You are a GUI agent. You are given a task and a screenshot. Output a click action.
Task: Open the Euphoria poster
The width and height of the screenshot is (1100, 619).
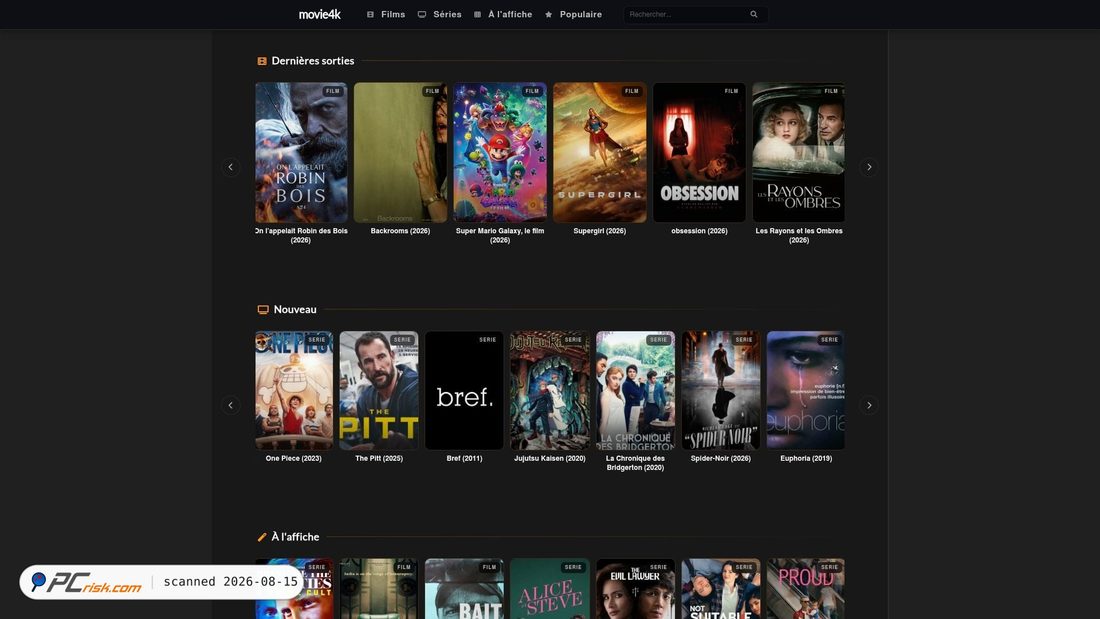(x=805, y=390)
